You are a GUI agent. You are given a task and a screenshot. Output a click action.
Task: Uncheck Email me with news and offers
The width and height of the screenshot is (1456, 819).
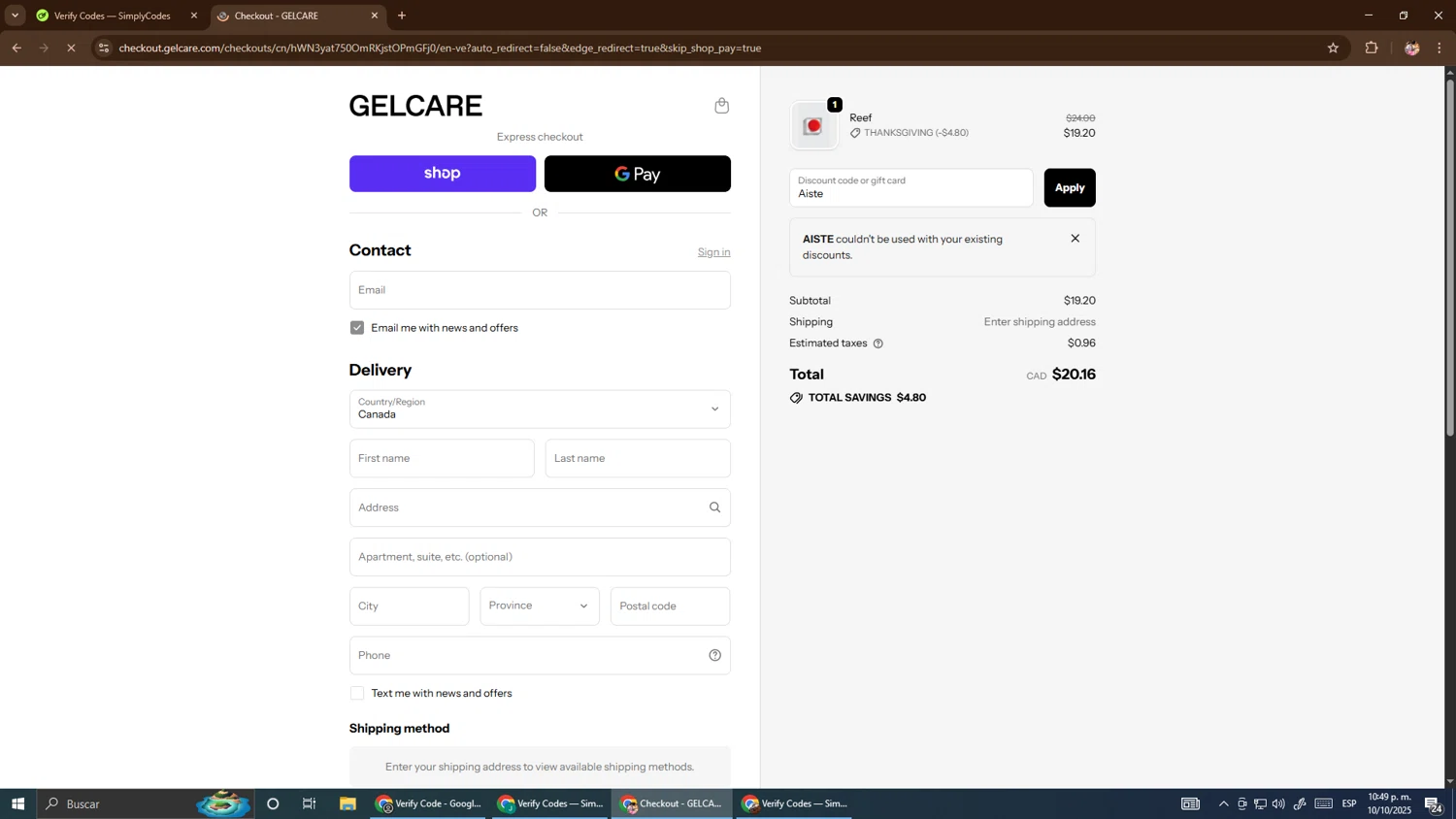click(357, 328)
